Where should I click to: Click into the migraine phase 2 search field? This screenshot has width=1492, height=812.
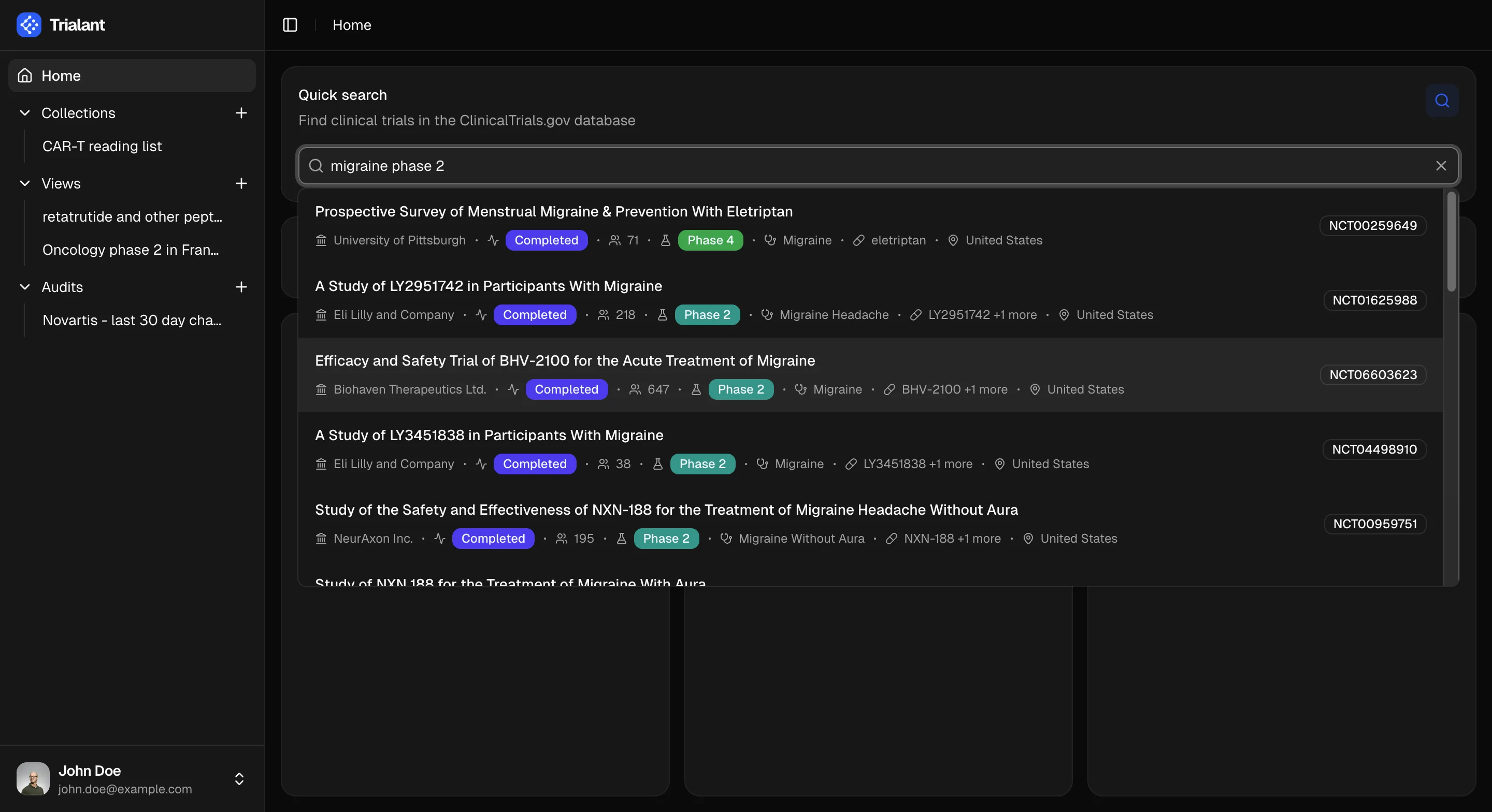pos(878,166)
